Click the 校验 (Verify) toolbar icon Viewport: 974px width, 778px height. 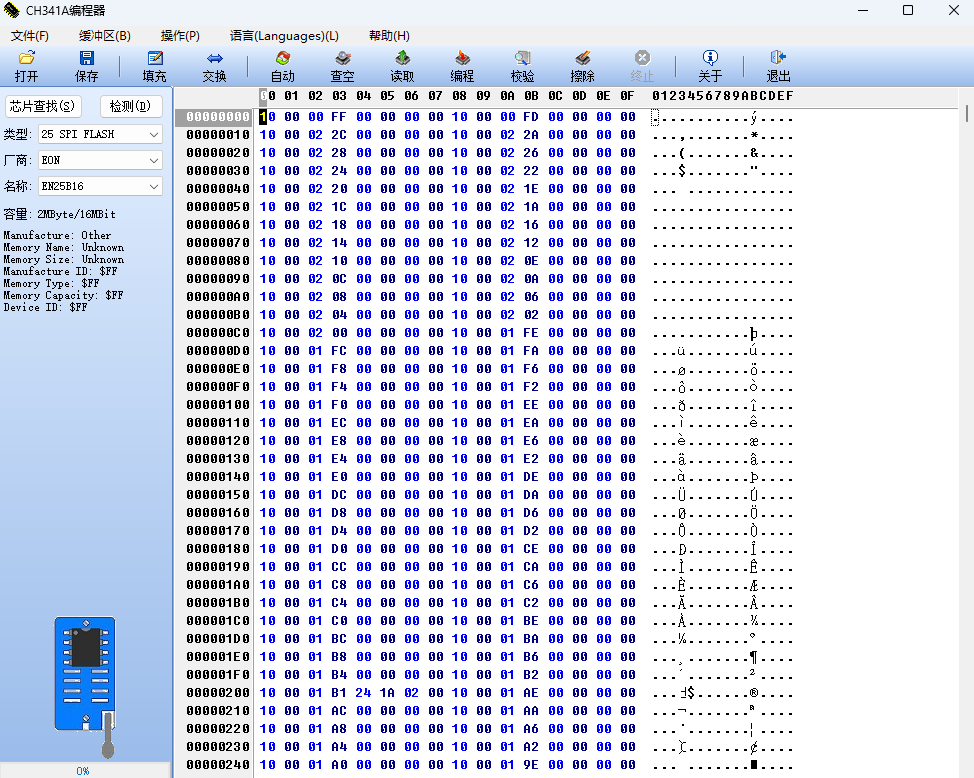pyautogui.click(x=522, y=66)
